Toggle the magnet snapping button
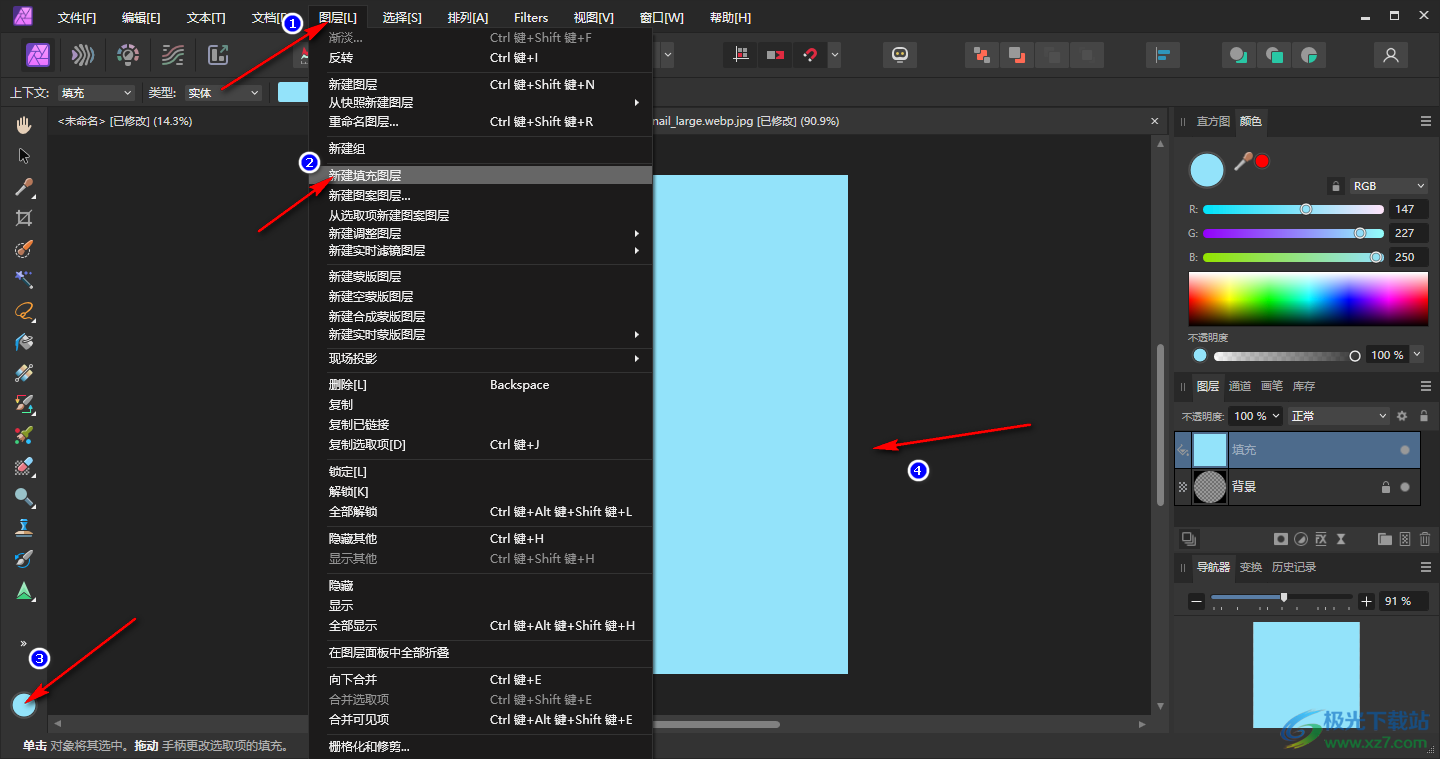1440x759 pixels. point(810,55)
